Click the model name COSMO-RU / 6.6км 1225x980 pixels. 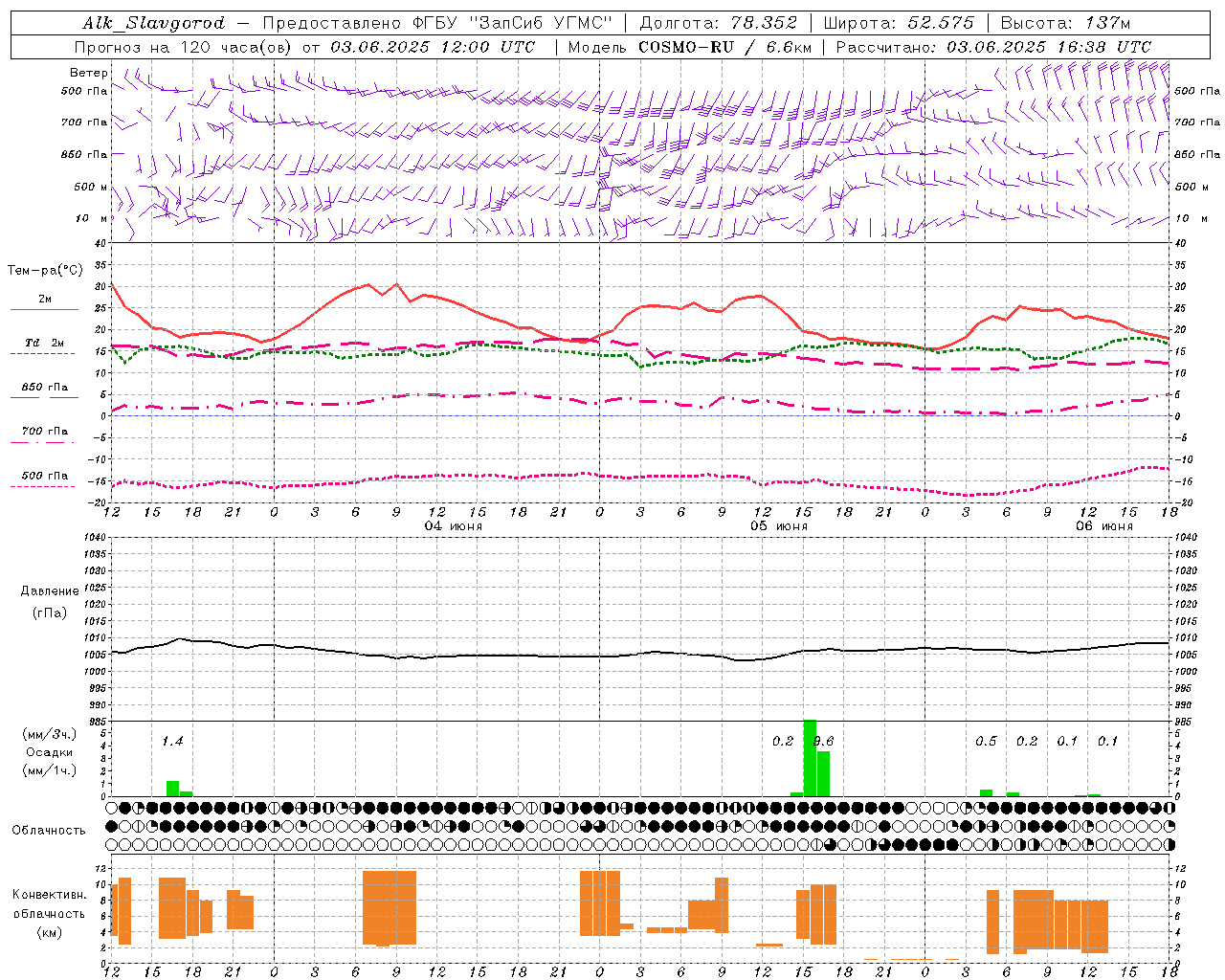click(x=724, y=46)
